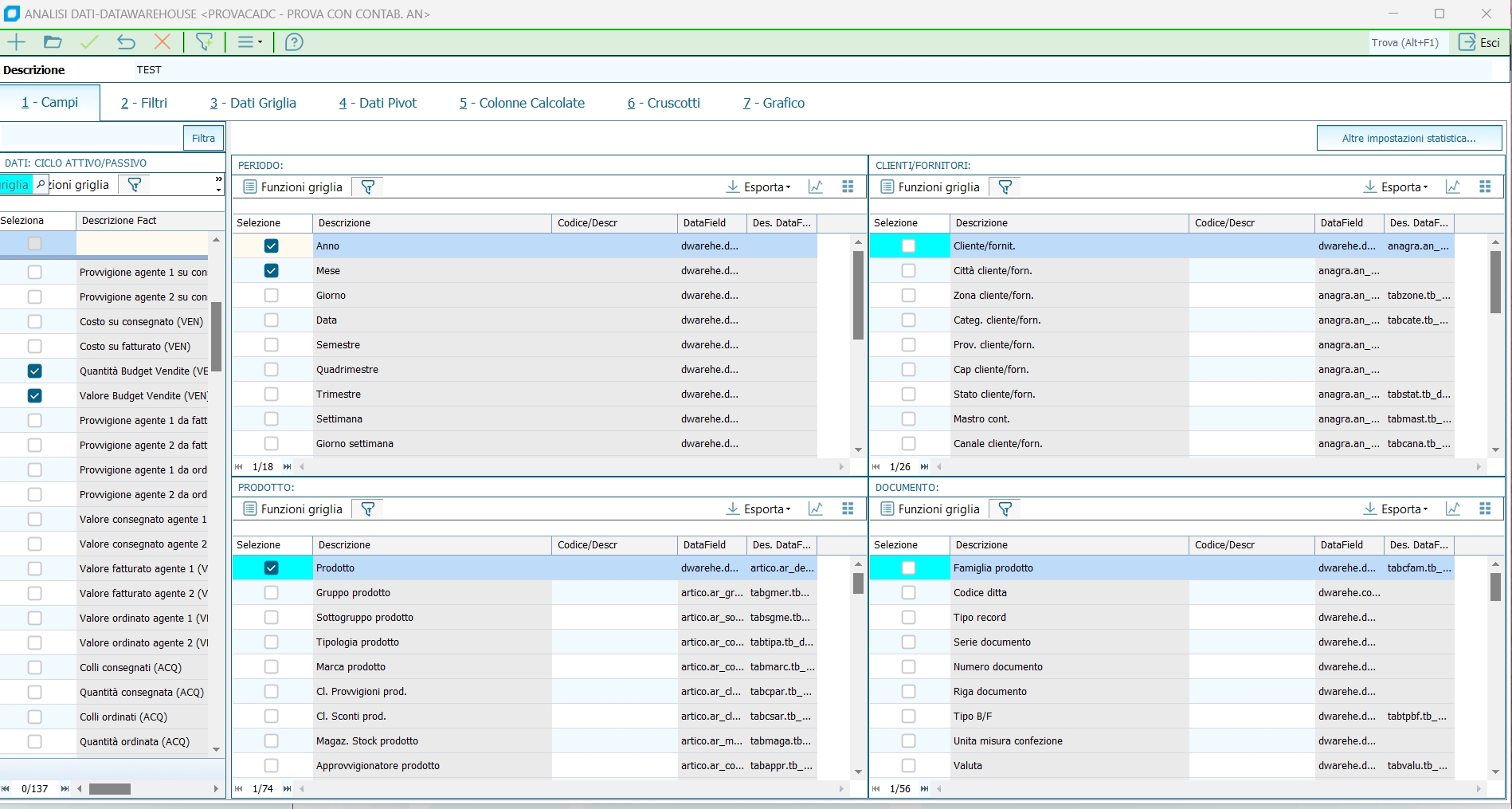Click the horizontal scrollbar thumb under the Fact list
The height and width of the screenshot is (809, 1512).
[110, 789]
